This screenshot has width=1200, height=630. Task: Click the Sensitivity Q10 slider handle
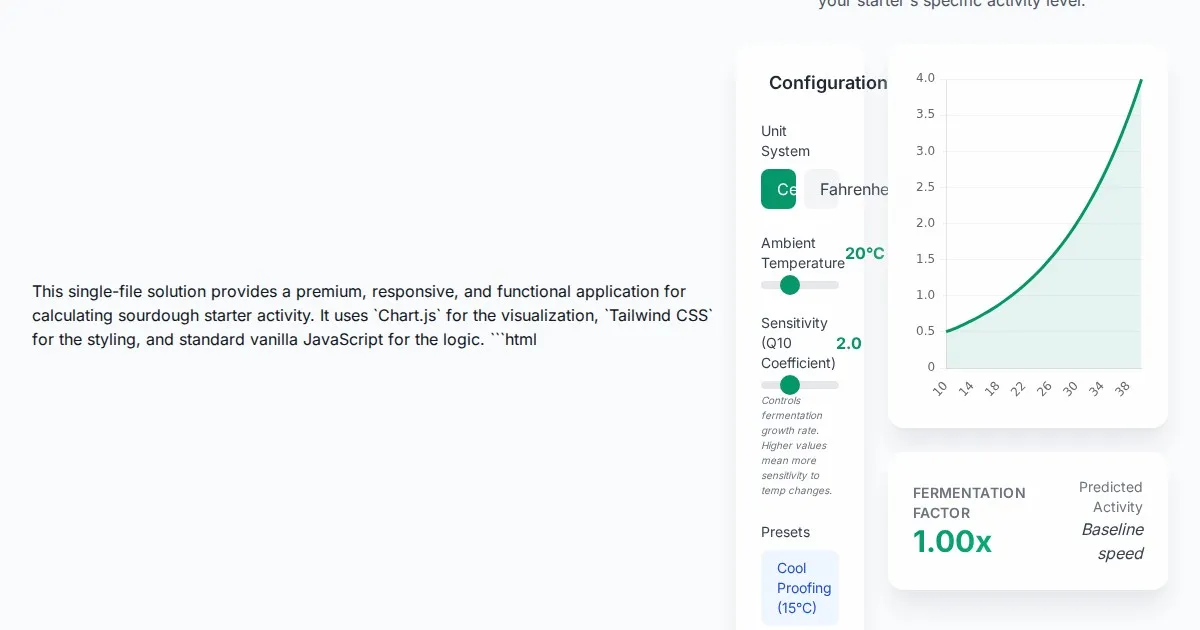click(790, 385)
